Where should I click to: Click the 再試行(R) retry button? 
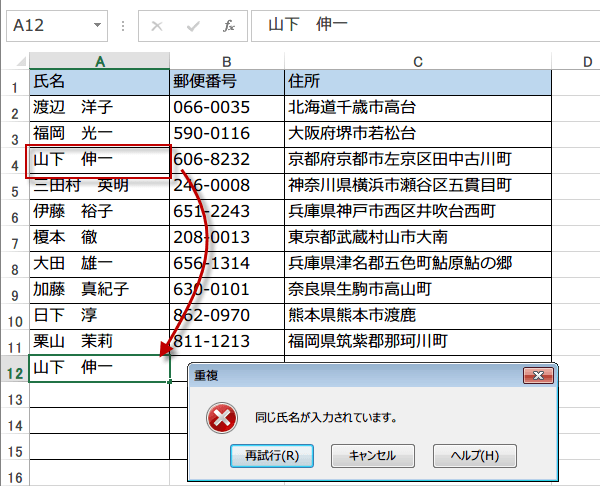[272, 456]
